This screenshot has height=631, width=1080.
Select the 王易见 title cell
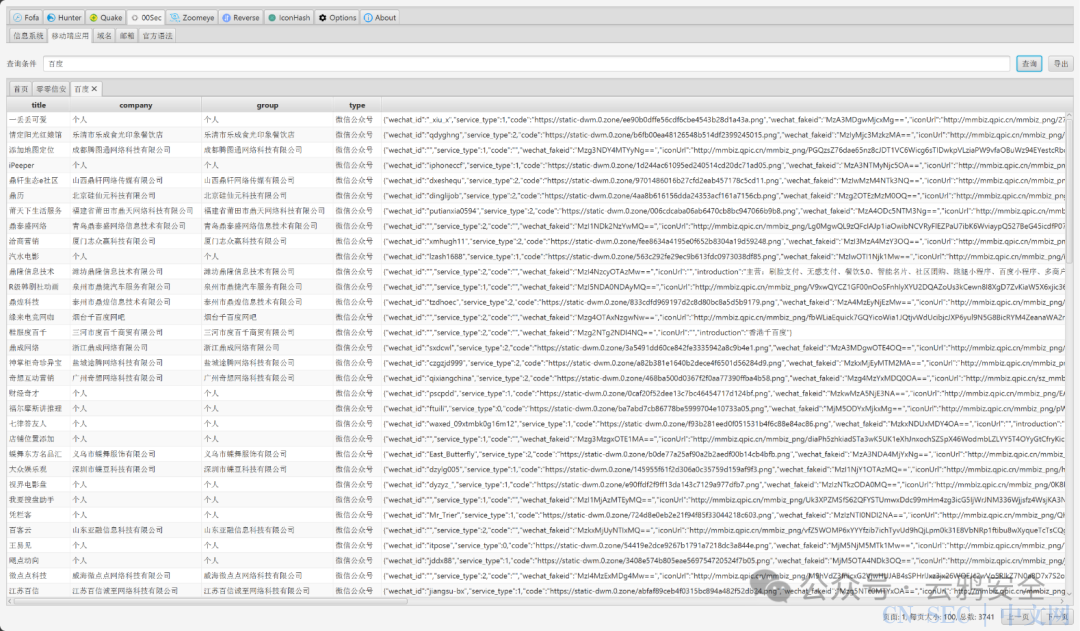click(x=38, y=545)
